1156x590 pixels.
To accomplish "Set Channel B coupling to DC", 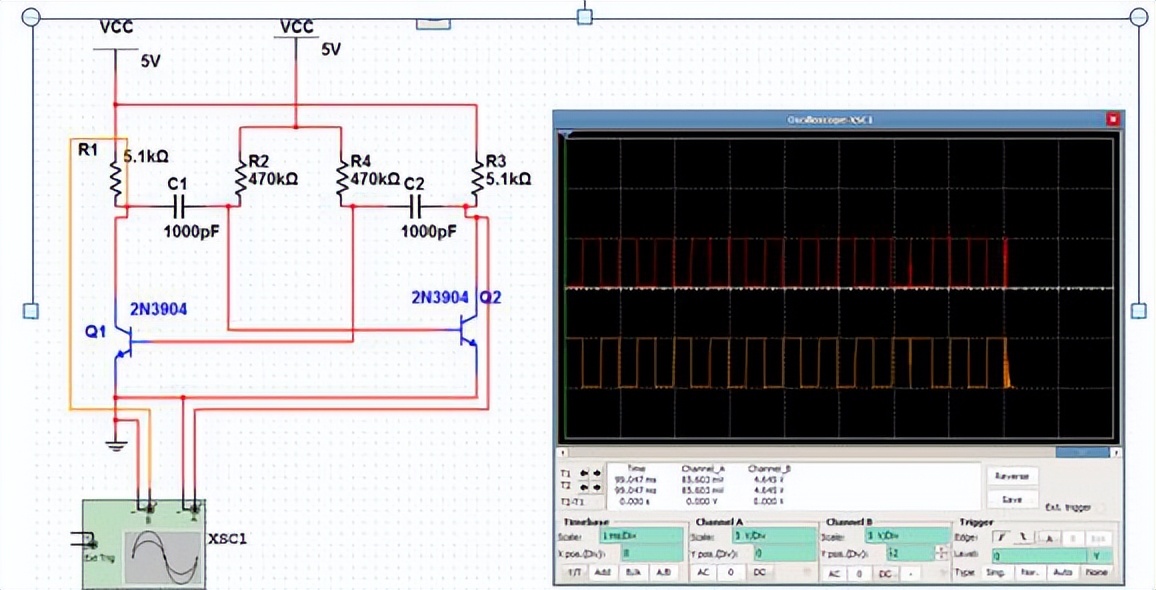I will click(885, 574).
